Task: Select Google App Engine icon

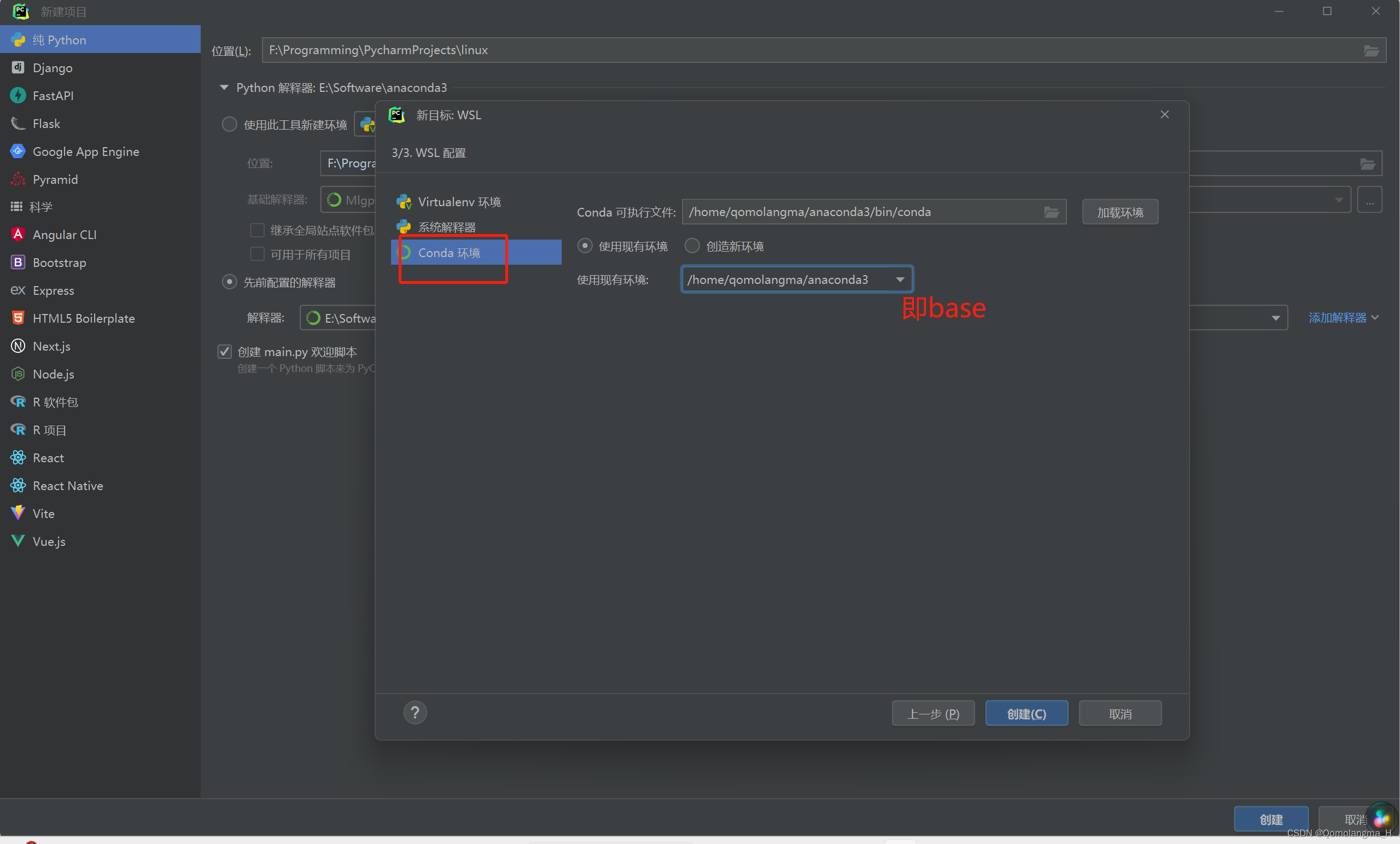Action: pyautogui.click(x=18, y=151)
